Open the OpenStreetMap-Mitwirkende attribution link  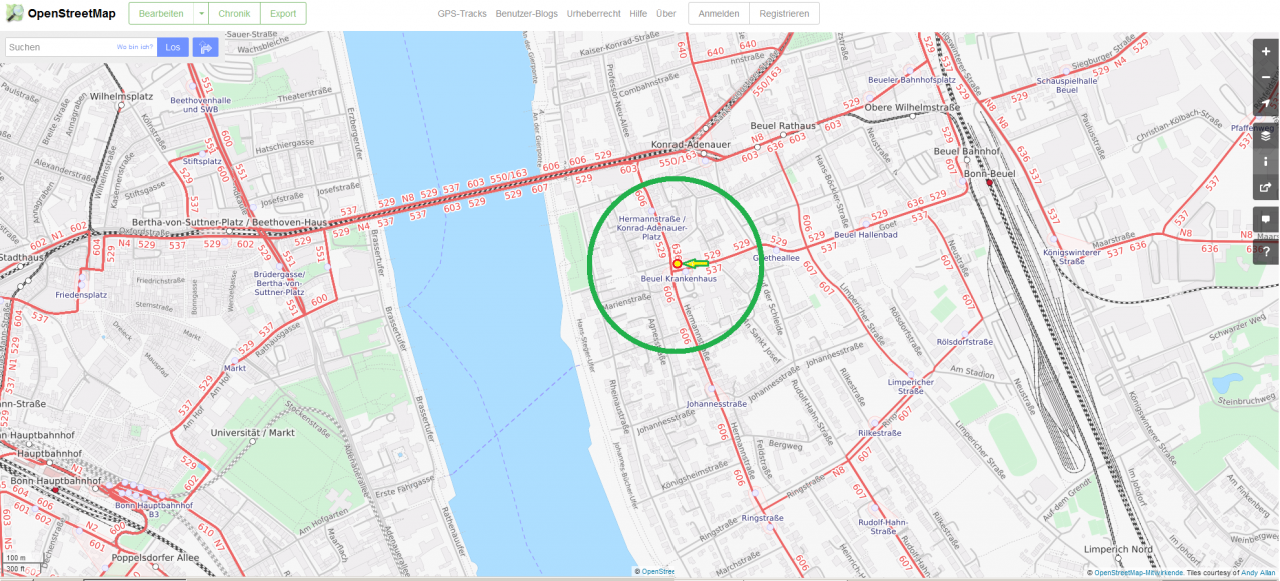[1138, 573]
